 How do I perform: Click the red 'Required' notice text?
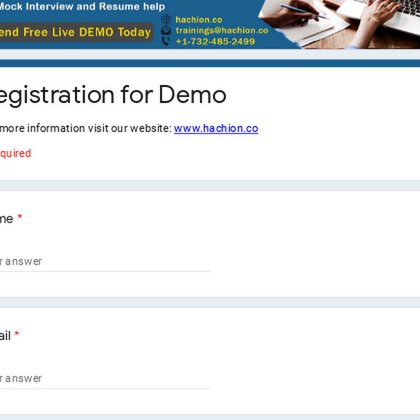(15, 153)
